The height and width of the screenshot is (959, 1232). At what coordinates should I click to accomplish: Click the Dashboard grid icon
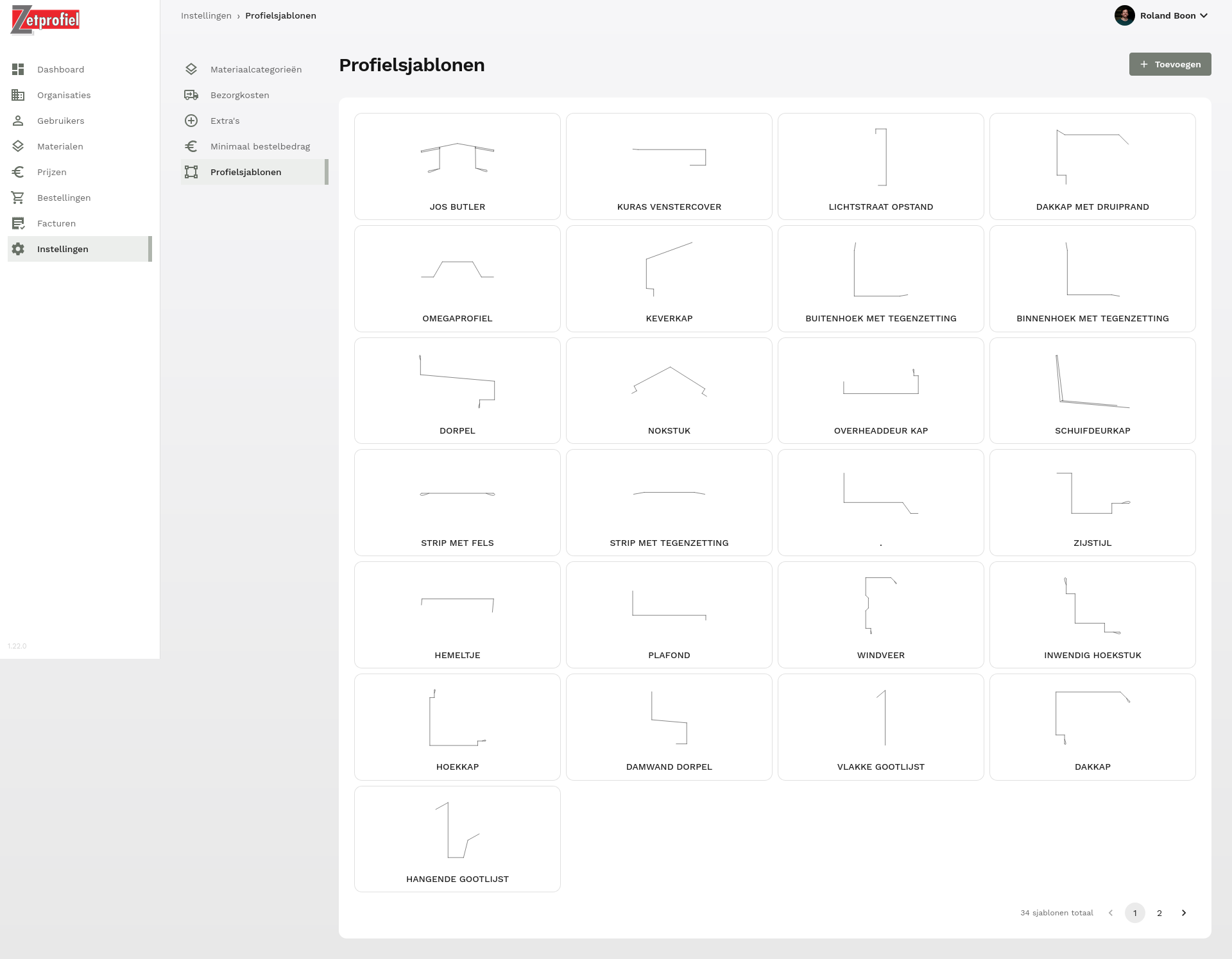click(18, 69)
